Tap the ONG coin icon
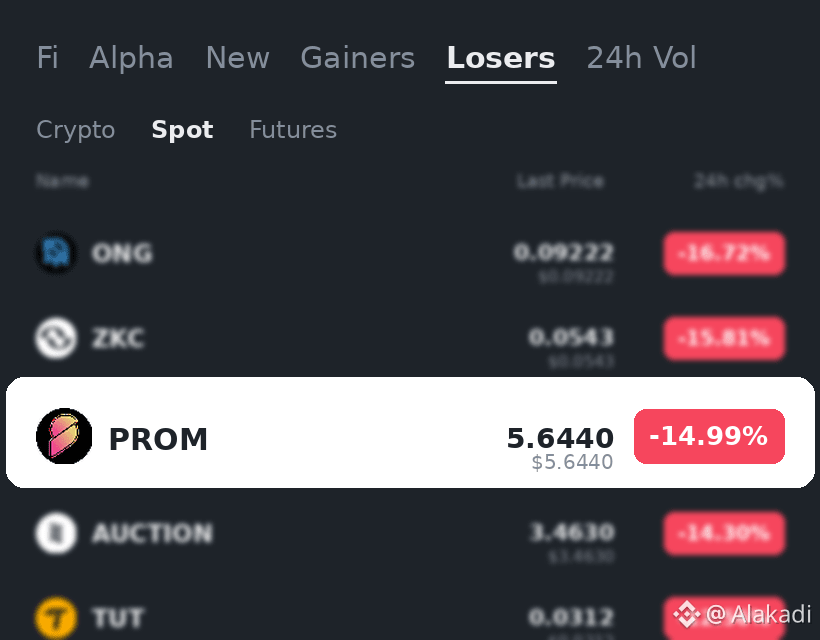The image size is (820, 640). (56, 253)
